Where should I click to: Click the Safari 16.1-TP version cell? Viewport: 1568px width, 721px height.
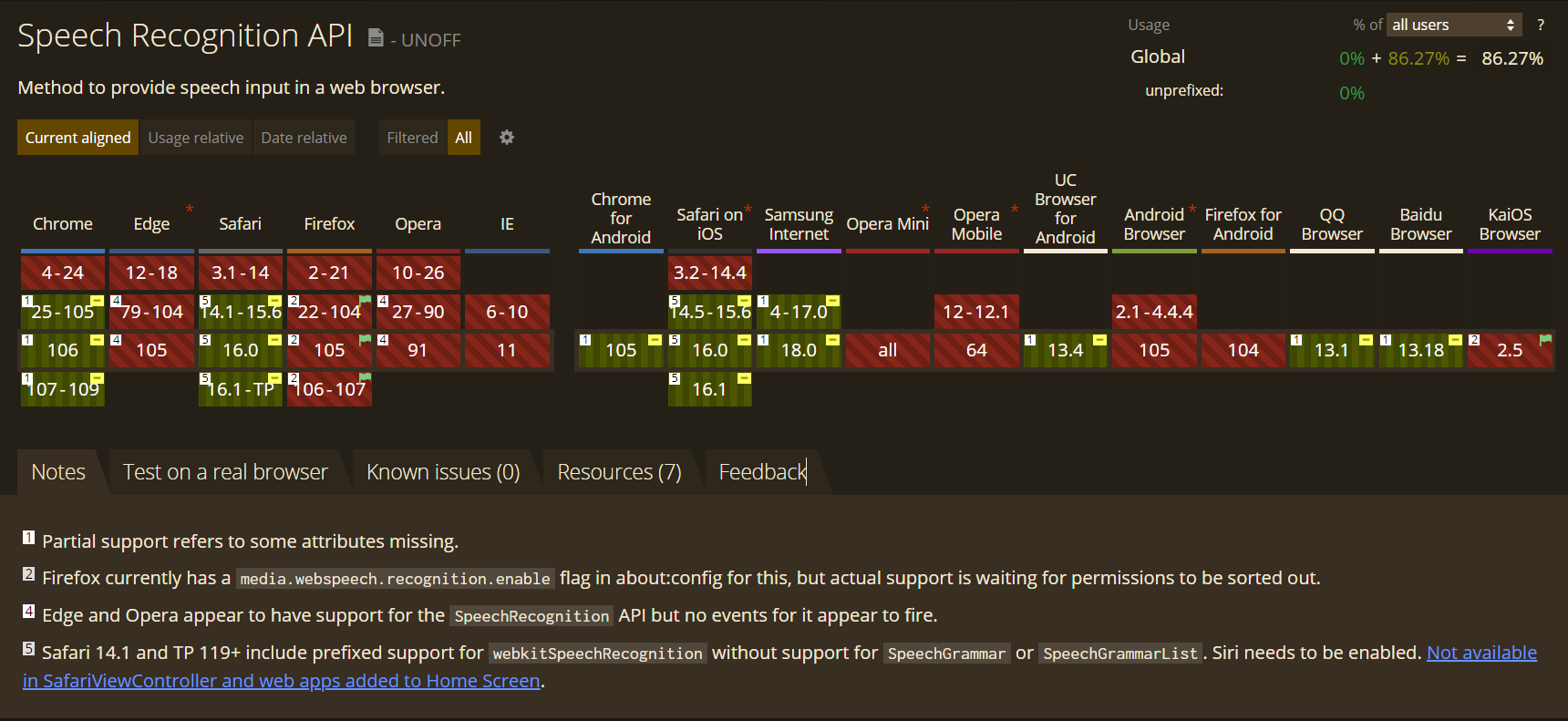point(241,389)
